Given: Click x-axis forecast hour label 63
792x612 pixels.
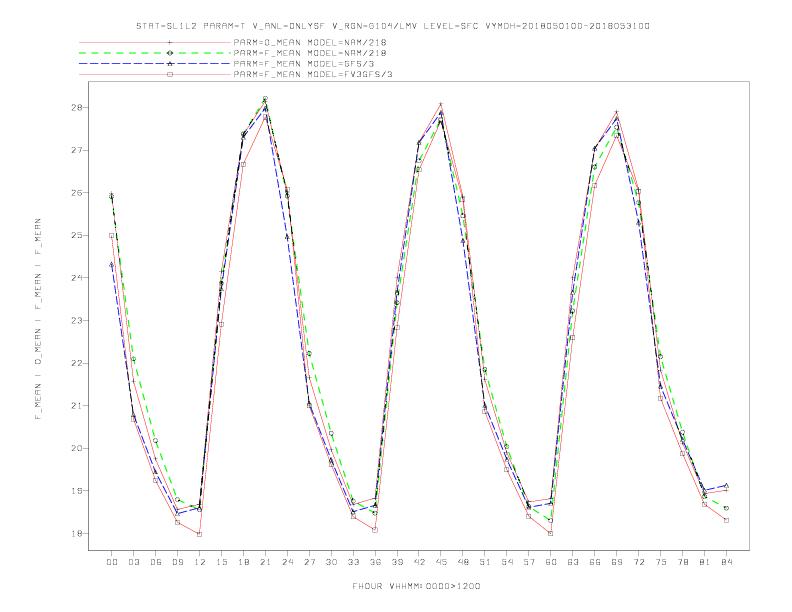Looking at the screenshot, I should pos(573,562).
